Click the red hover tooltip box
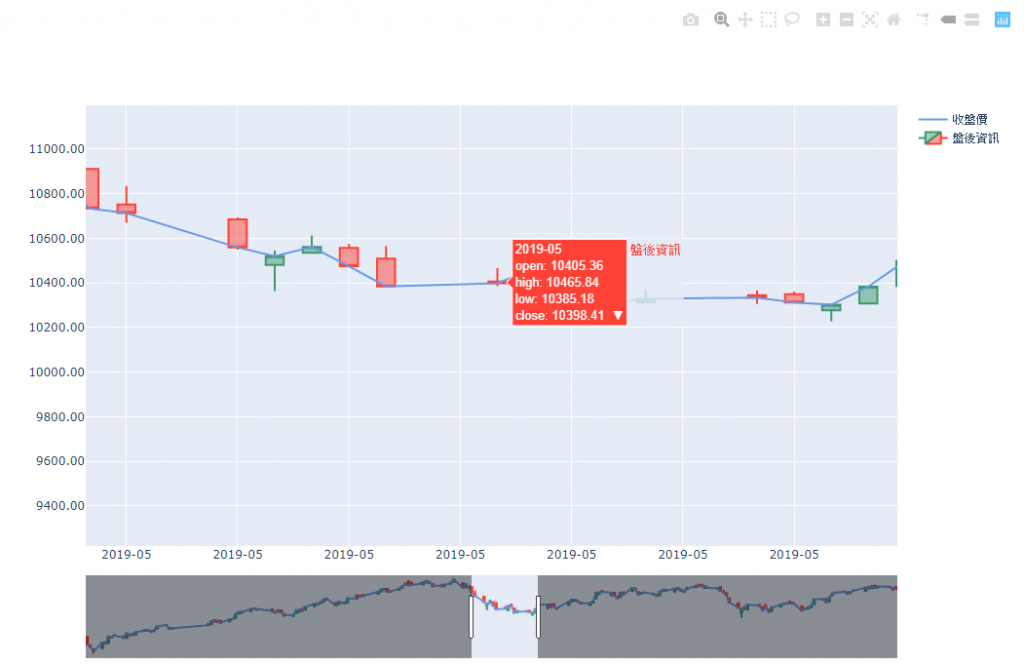Image resolution: width=1024 pixels, height=664 pixels. [x=569, y=282]
